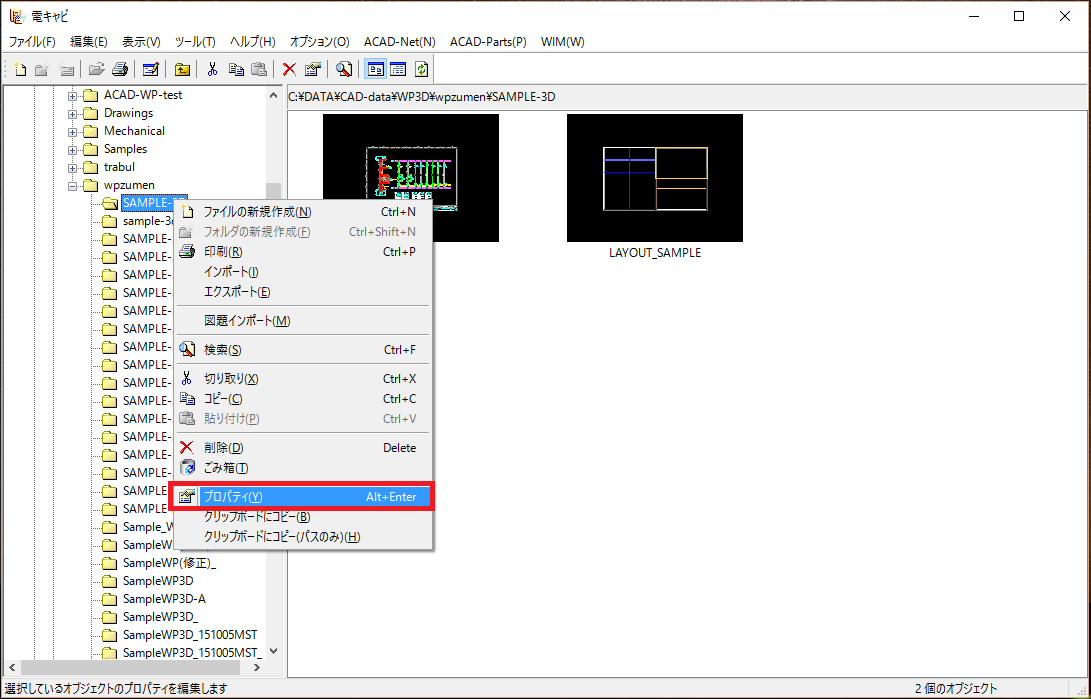Select エクスポート(E) from context menu

pos(236,292)
